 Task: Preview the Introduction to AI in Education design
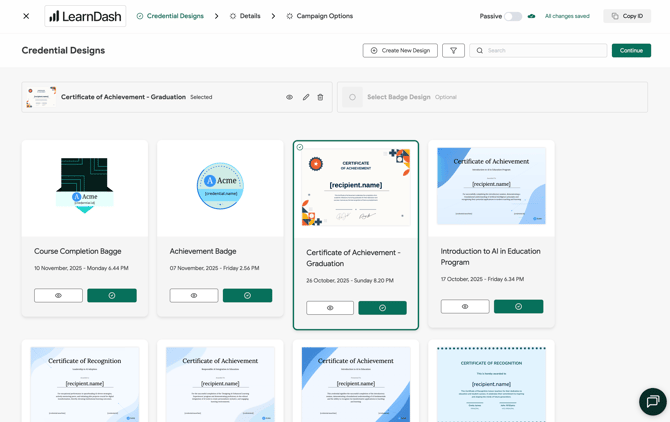[465, 307]
